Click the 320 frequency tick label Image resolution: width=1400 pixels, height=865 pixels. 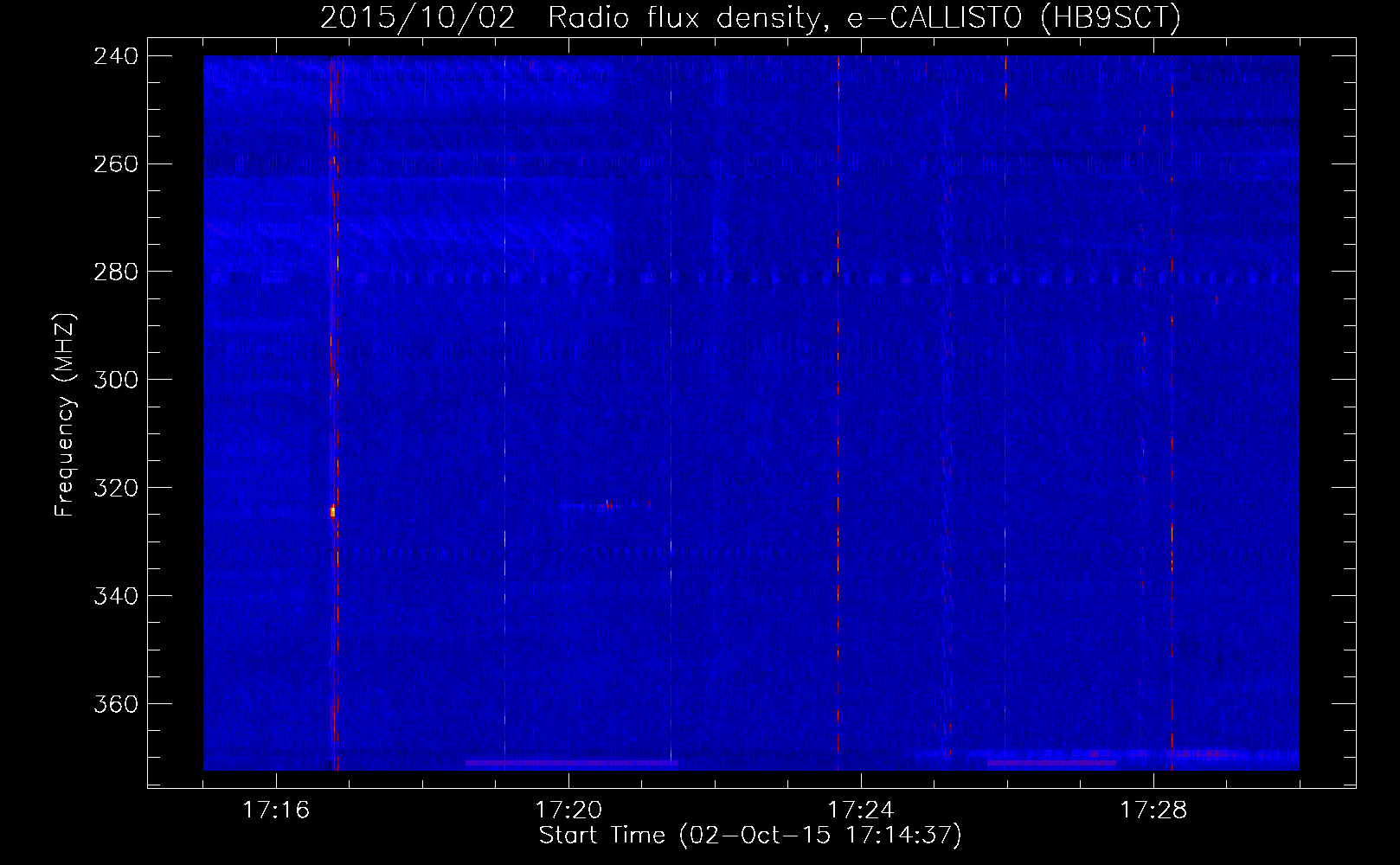[x=116, y=488]
